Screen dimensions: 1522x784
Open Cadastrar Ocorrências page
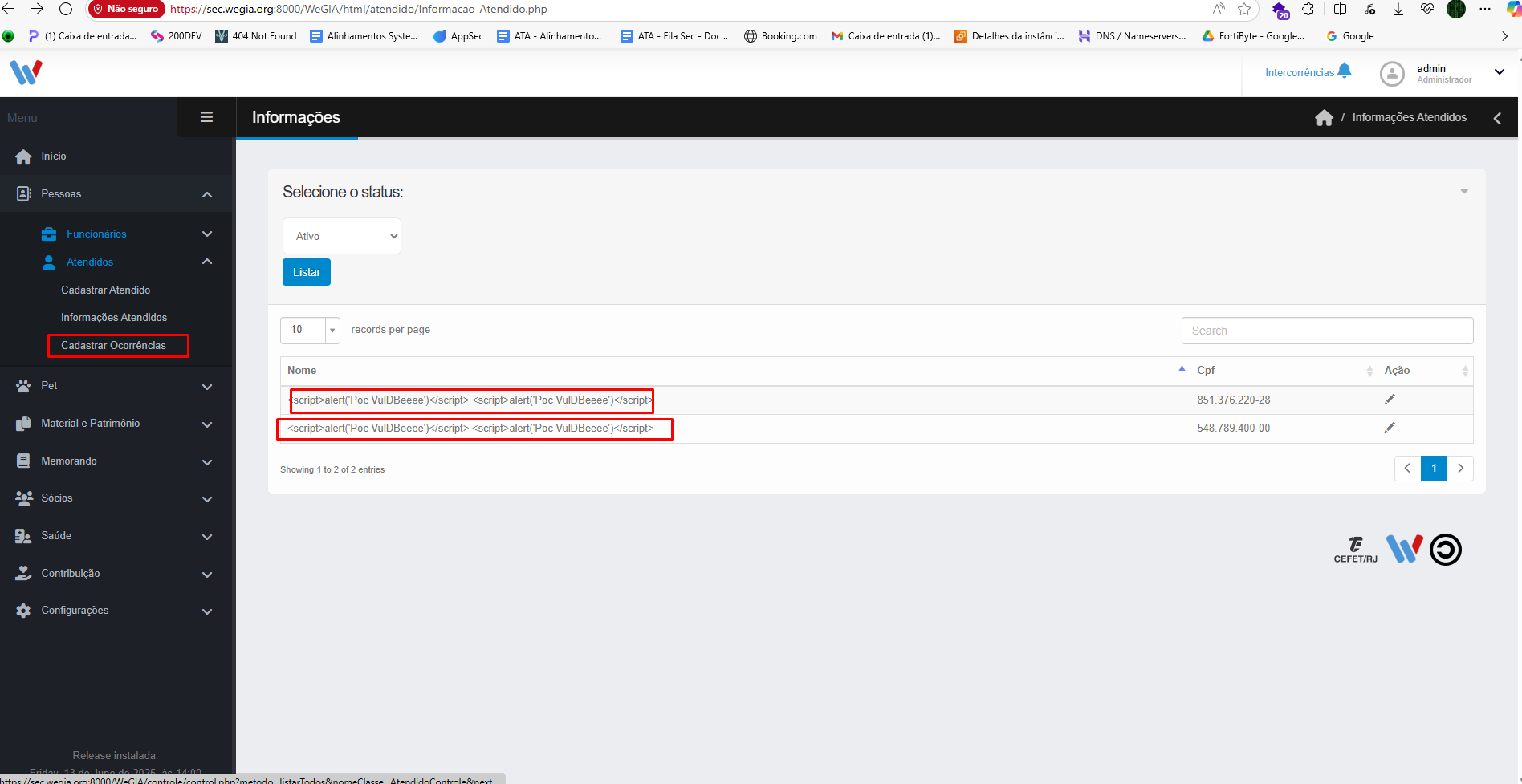(113, 345)
